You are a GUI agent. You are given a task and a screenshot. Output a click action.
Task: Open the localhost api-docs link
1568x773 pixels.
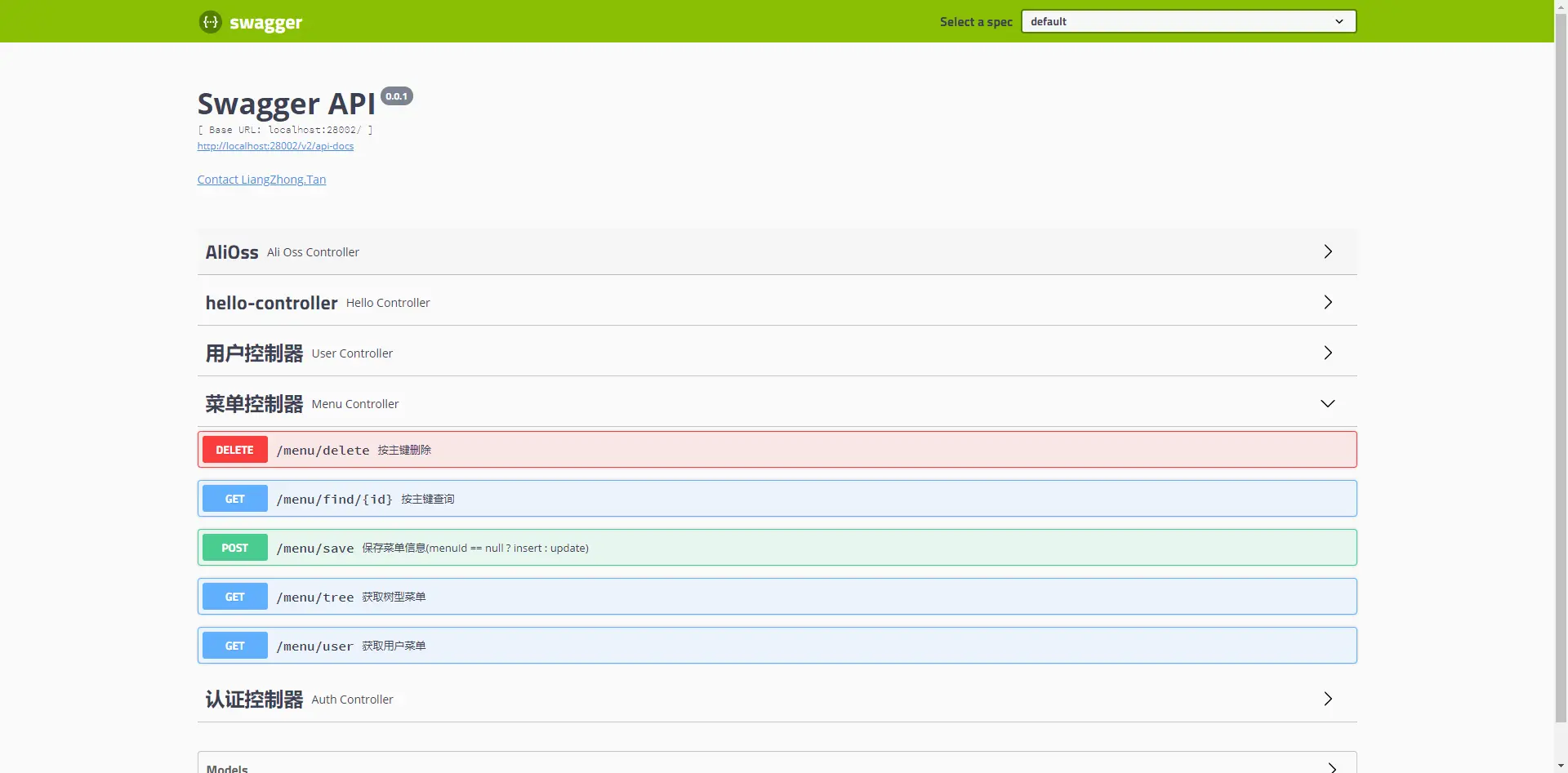(x=275, y=146)
